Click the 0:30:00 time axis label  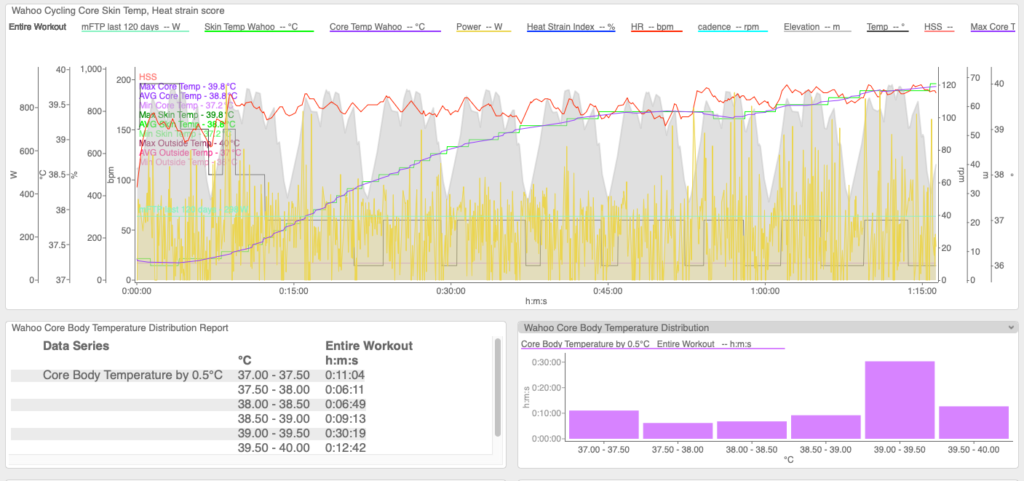450,290
